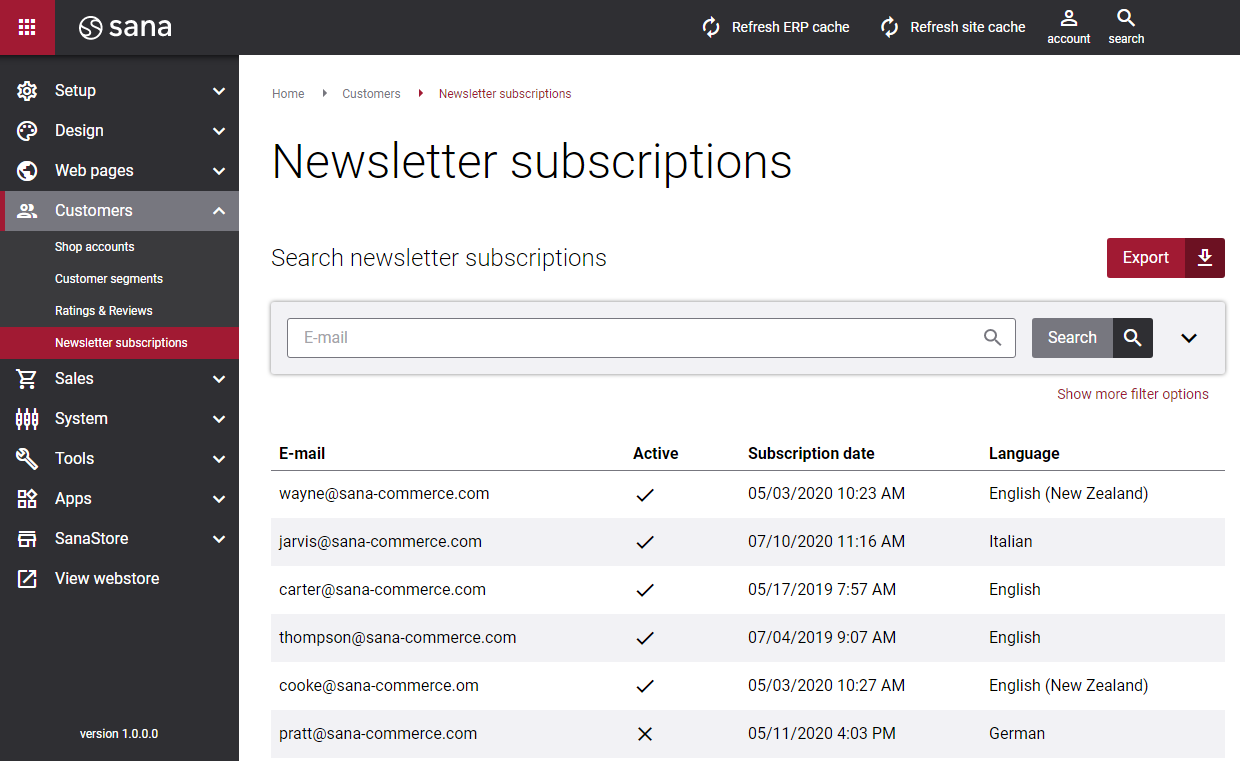
Task: Expand the Setup menu chevron
Action: coord(219,91)
